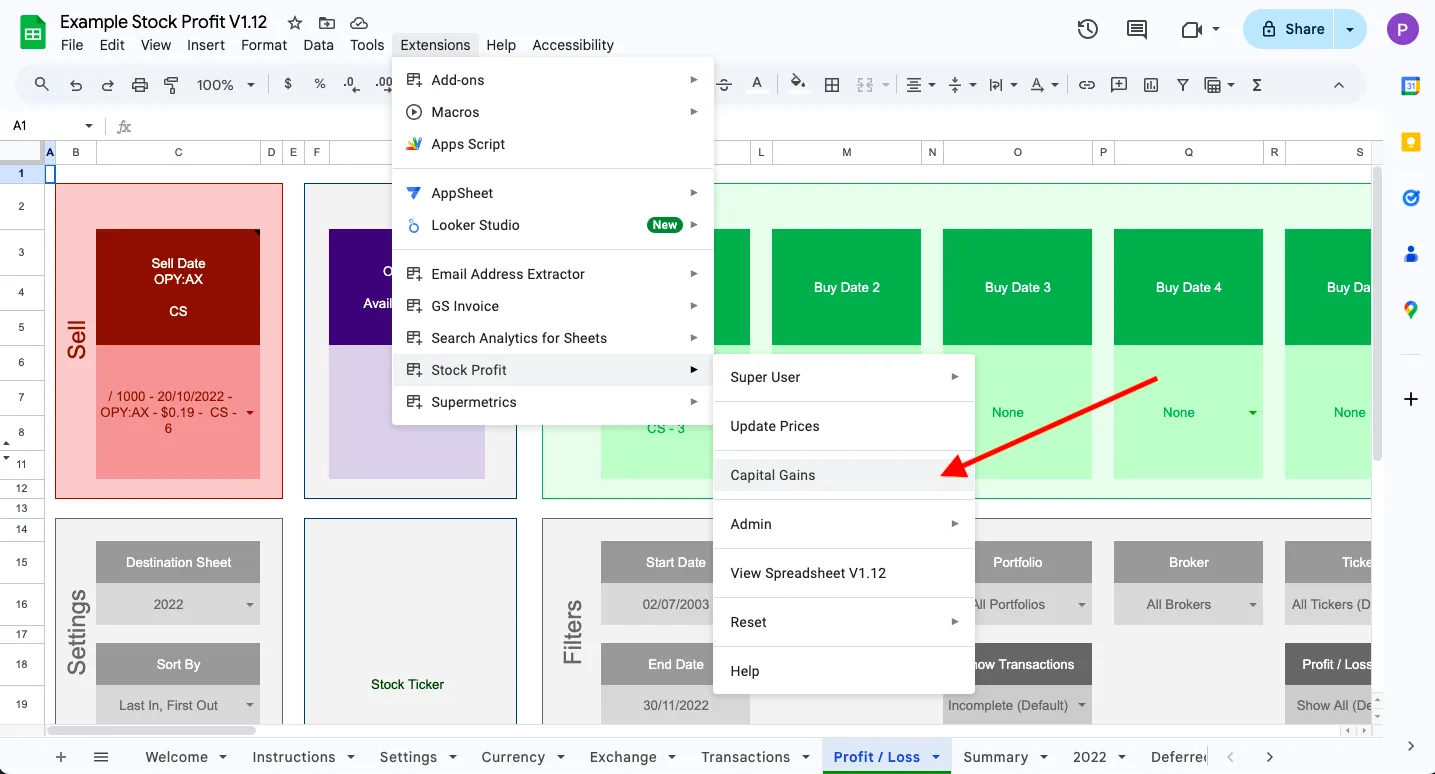Viewport: 1435px width, 774px height.
Task: Open Google Keep in side panel
Action: pyautogui.click(x=1411, y=142)
